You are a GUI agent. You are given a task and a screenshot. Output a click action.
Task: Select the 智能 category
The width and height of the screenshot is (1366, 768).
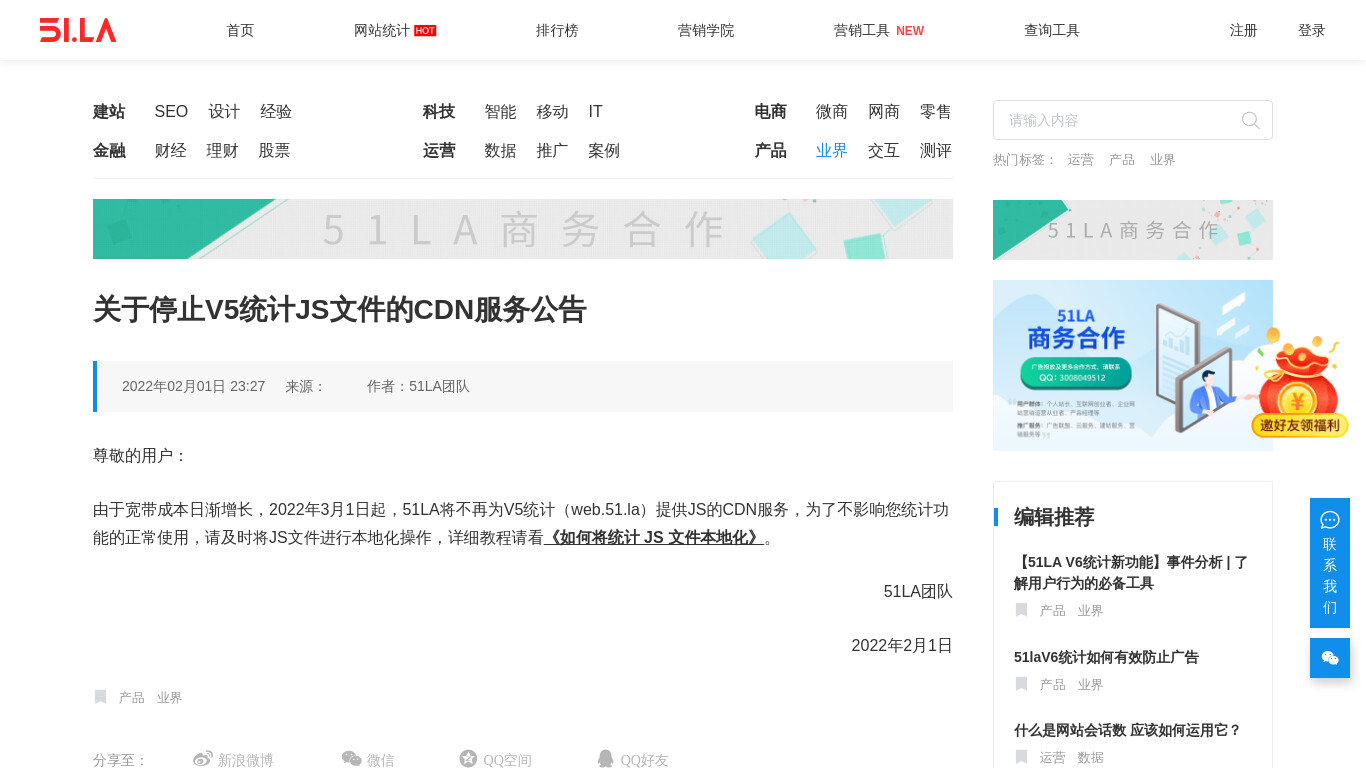[x=500, y=112]
